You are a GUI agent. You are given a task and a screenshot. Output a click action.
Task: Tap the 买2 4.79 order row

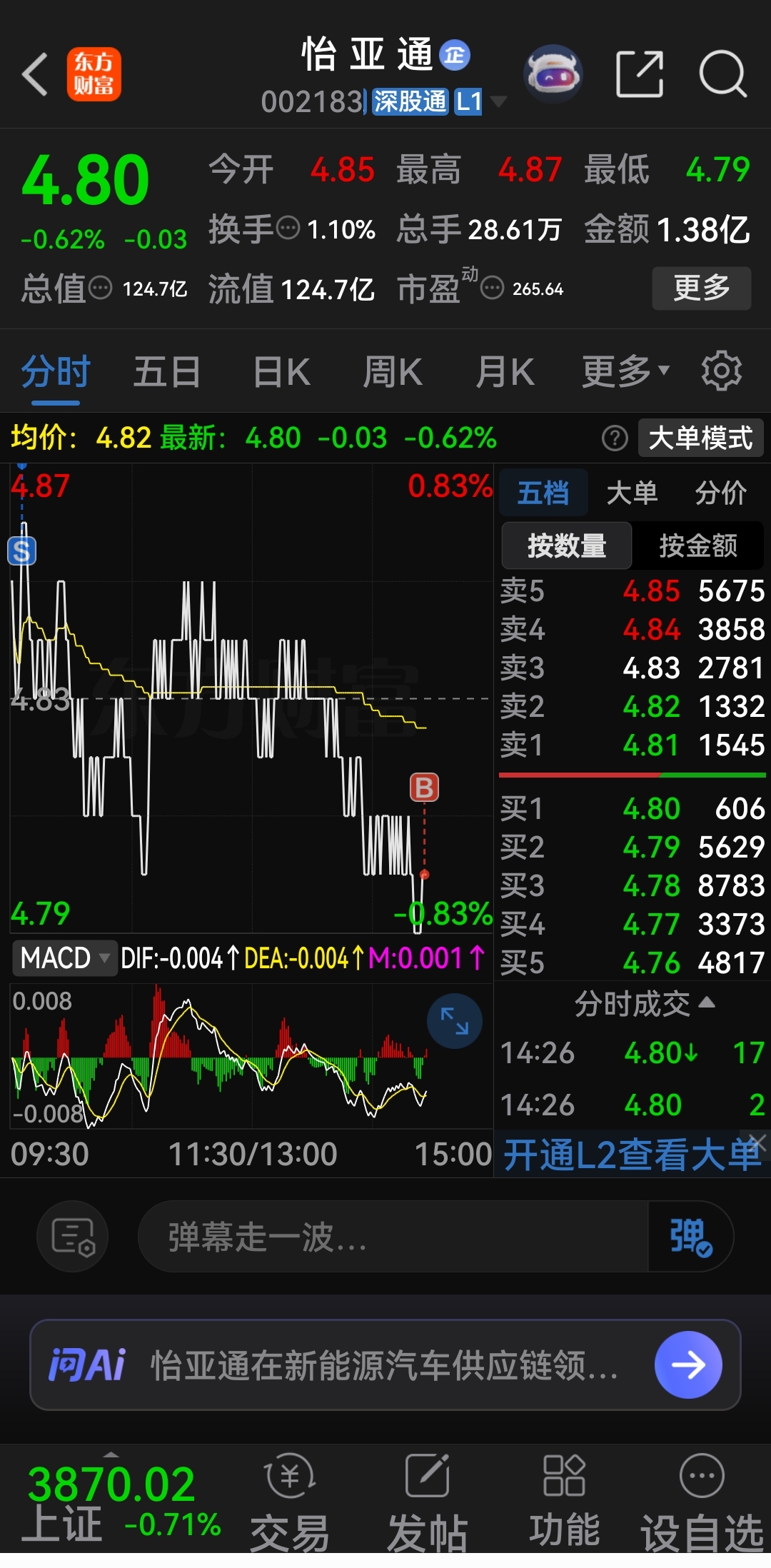[632, 847]
